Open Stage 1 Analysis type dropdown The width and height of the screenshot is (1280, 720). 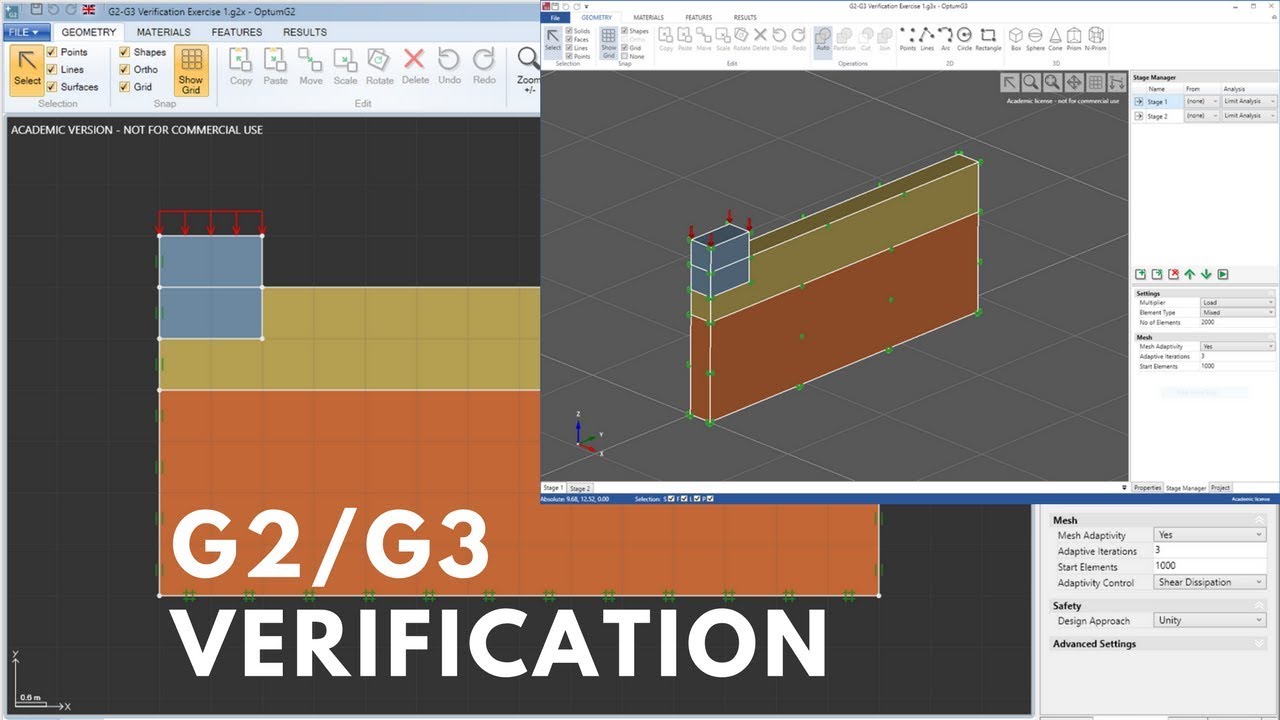[1249, 101]
